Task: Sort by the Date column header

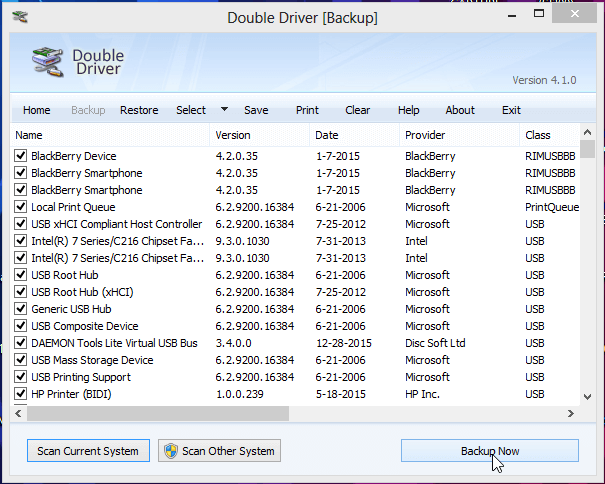Action: (355, 135)
